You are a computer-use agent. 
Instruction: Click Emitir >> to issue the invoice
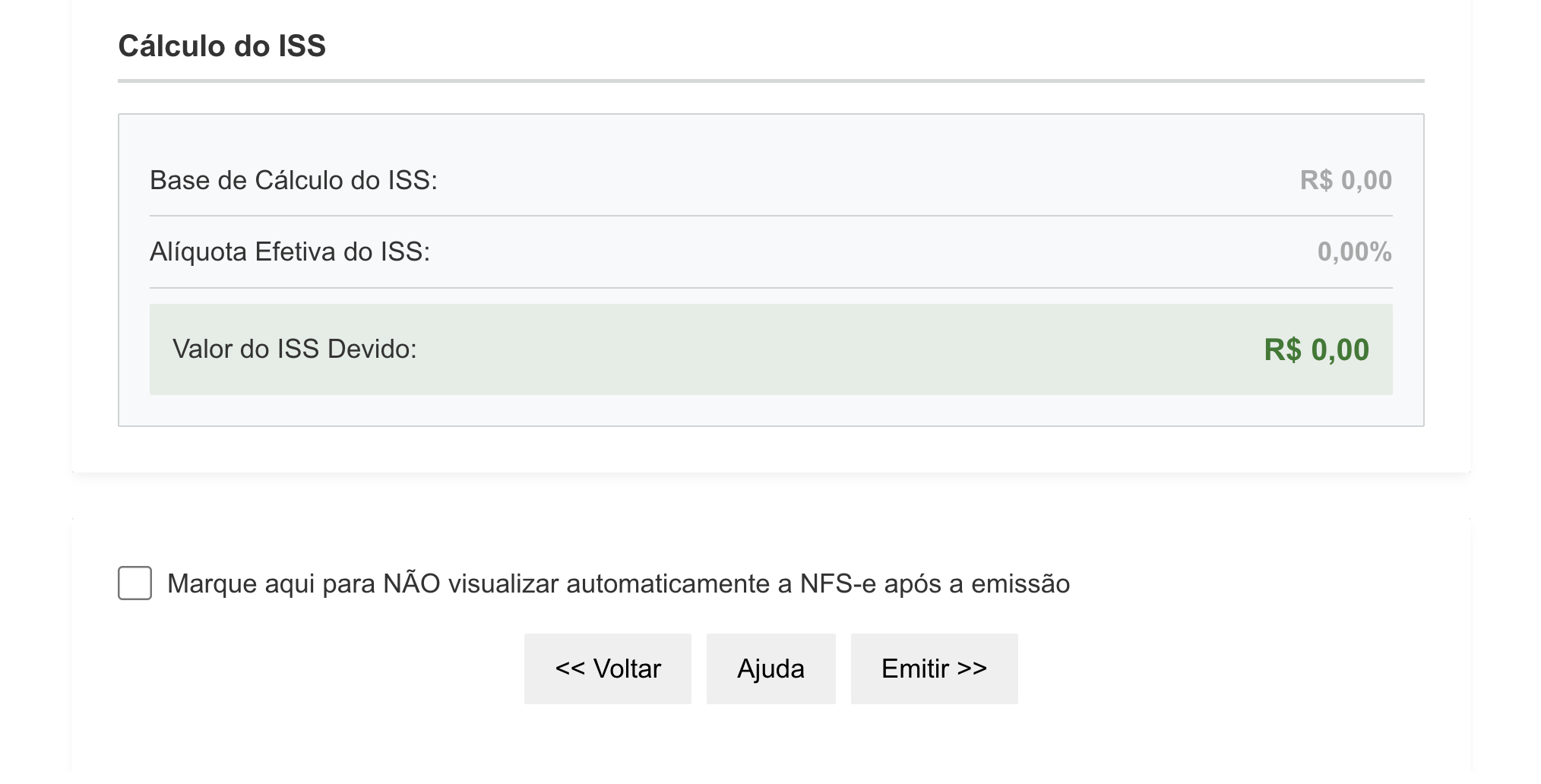click(x=935, y=669)
